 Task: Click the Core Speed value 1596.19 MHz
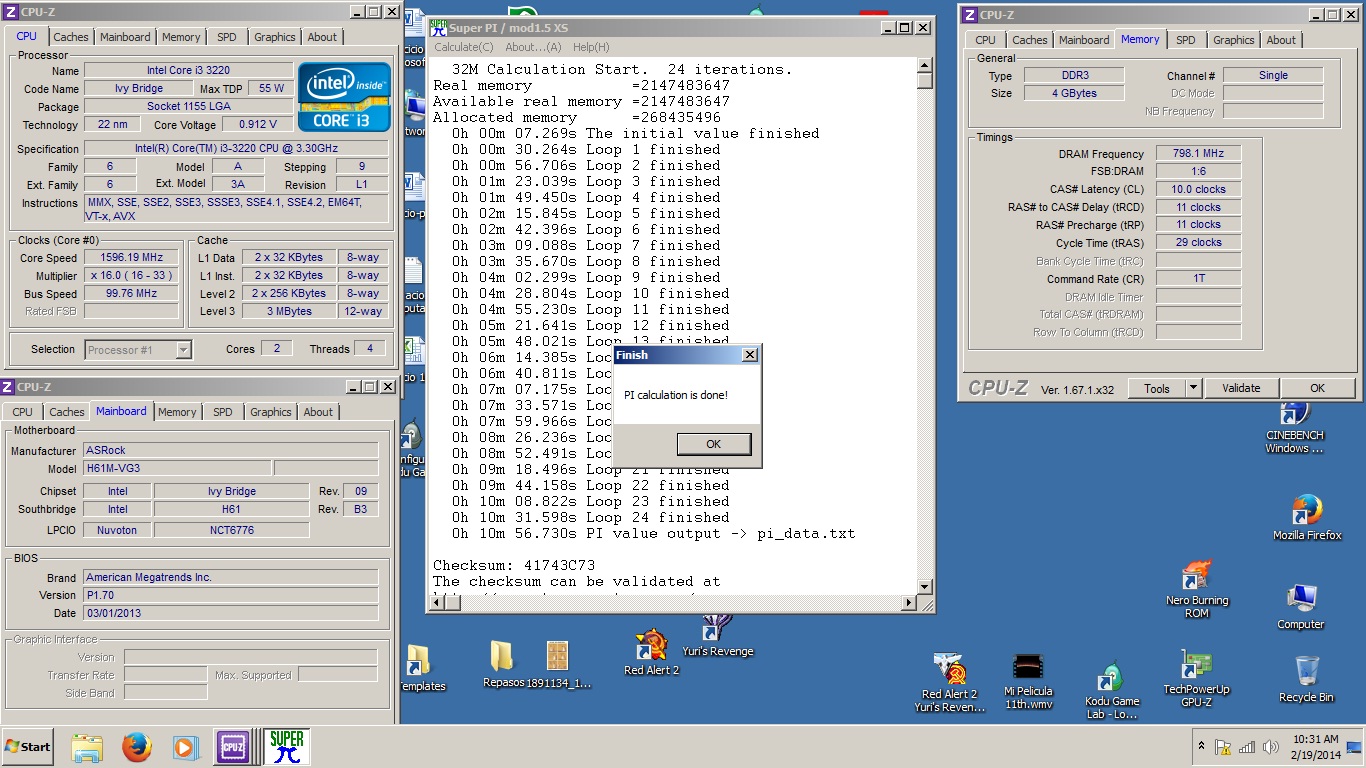coord(131,258)
